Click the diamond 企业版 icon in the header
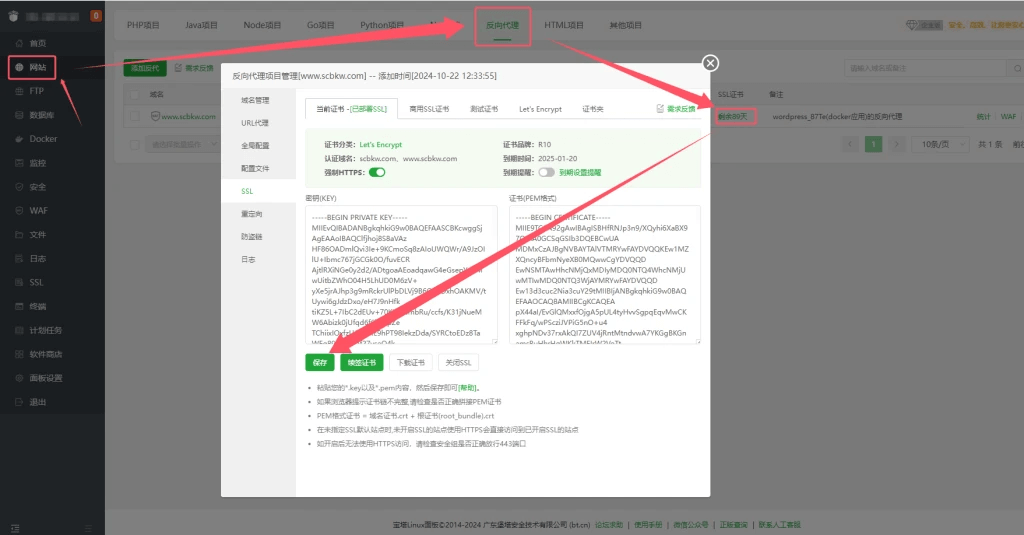 click(912, 25)
